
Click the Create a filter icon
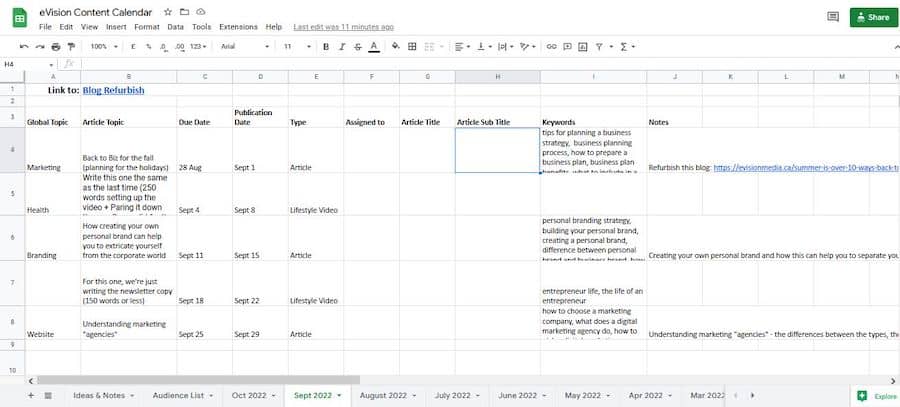coord(599,46)
